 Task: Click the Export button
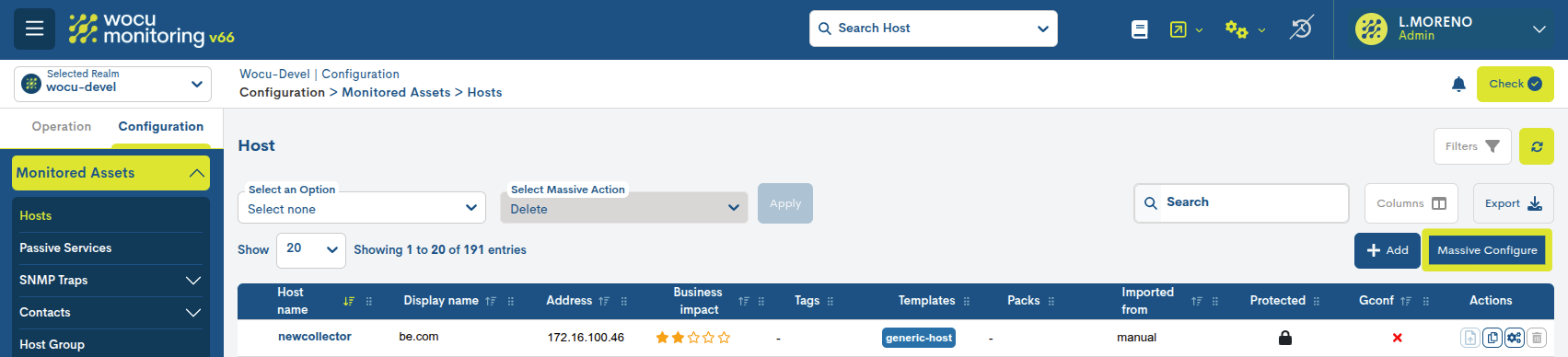click(x=1514, y=203)
